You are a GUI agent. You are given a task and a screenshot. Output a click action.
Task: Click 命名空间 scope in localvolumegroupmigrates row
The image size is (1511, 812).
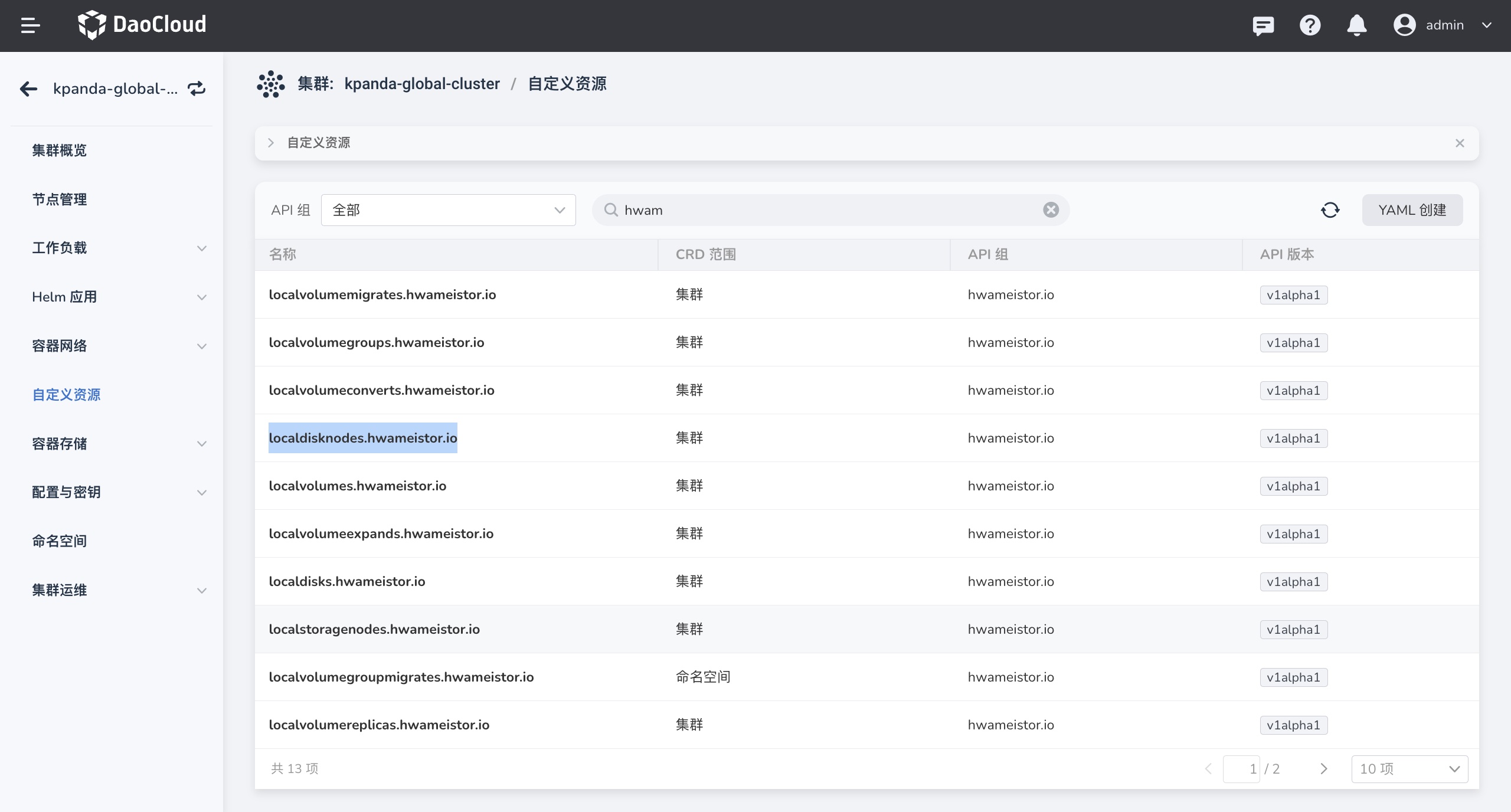pyautogui.click(x=703, y=677)
